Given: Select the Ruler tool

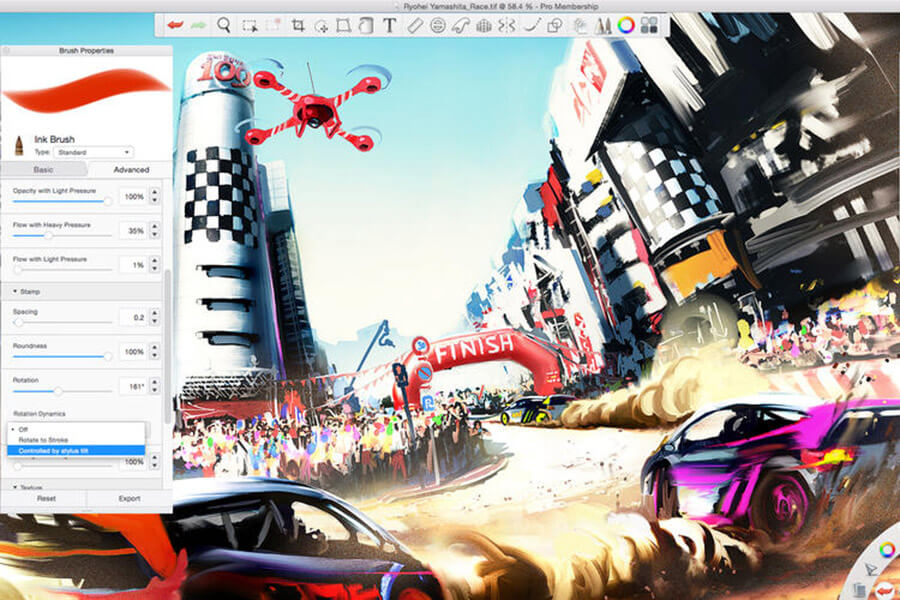Looking at the screenshot, I should [x=414, y=25].
